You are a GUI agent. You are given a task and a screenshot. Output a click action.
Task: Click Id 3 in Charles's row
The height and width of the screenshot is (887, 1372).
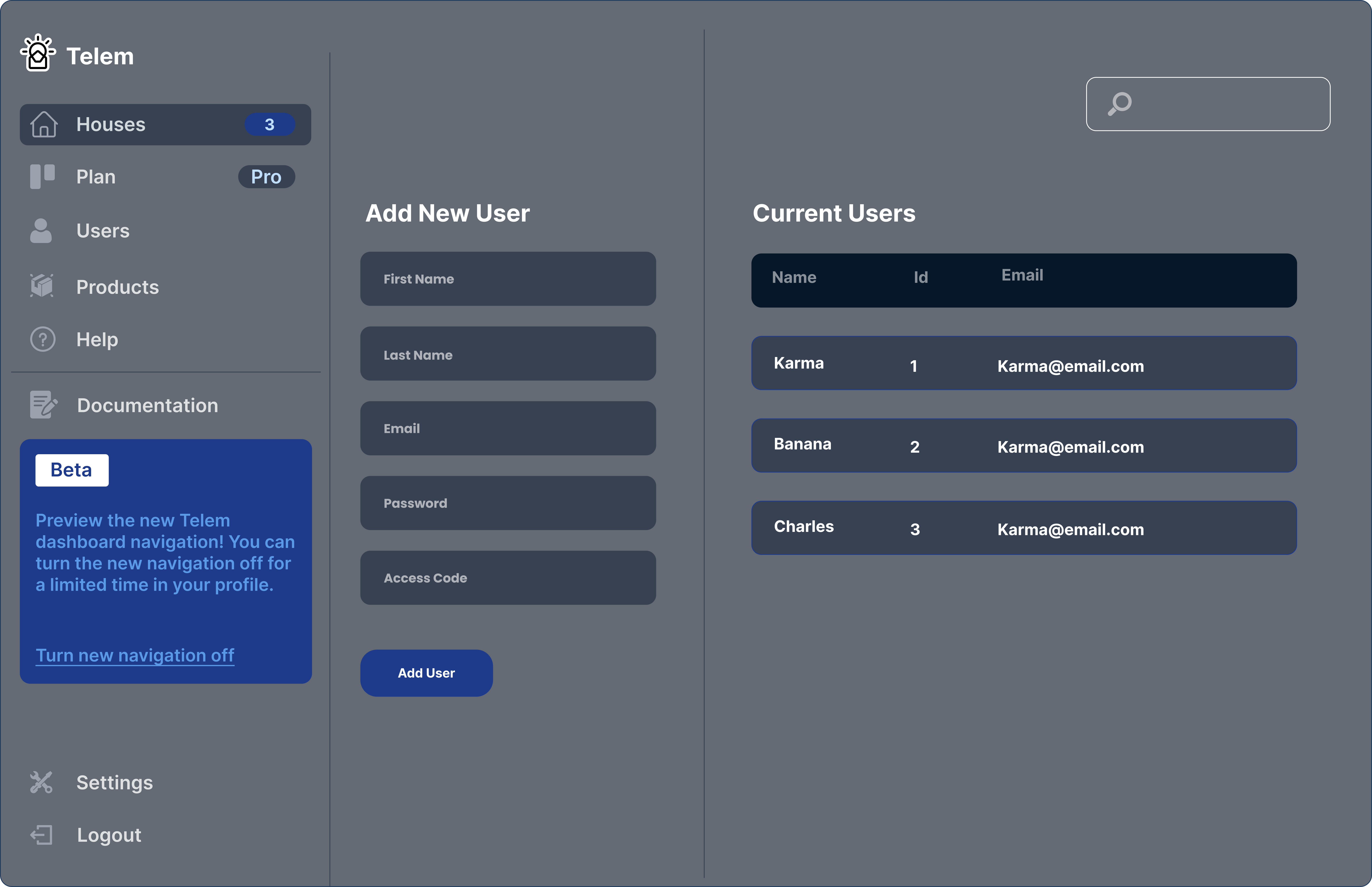pos(915,529)
